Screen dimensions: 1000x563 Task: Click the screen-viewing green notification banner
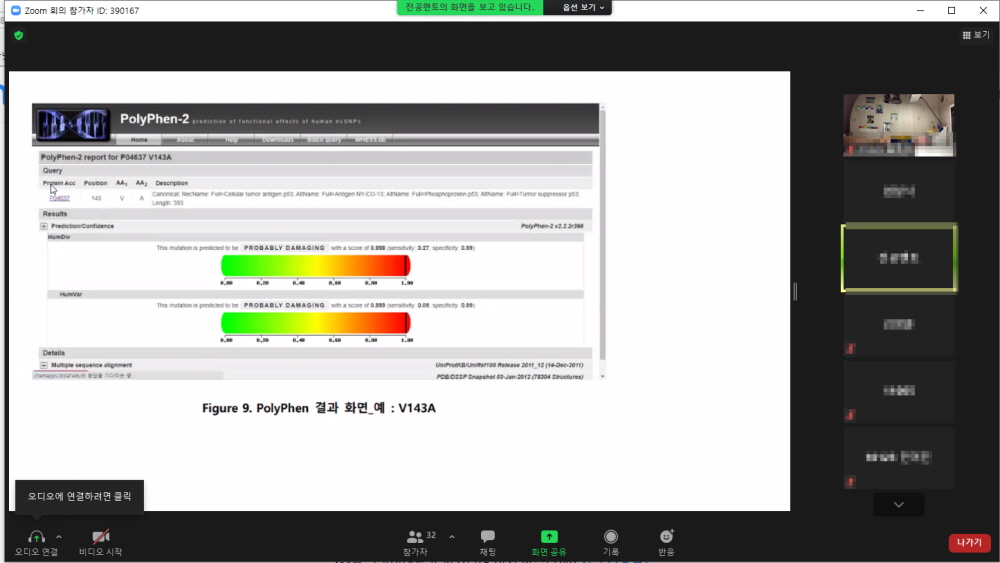pyautogui.click(x=470, y=7)
